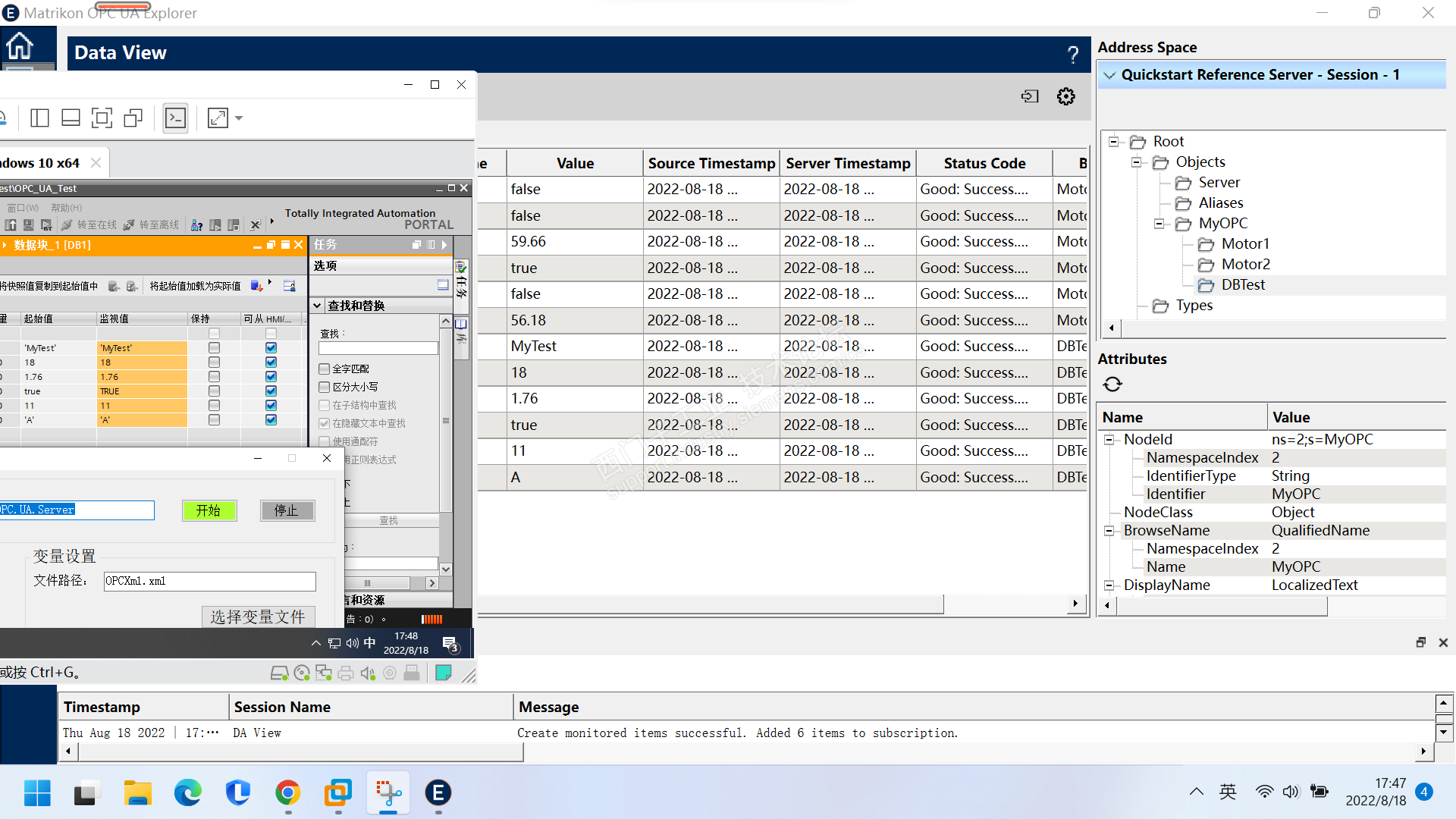
Task: Open the 帮助(H) menu
Action: point(66,208)
